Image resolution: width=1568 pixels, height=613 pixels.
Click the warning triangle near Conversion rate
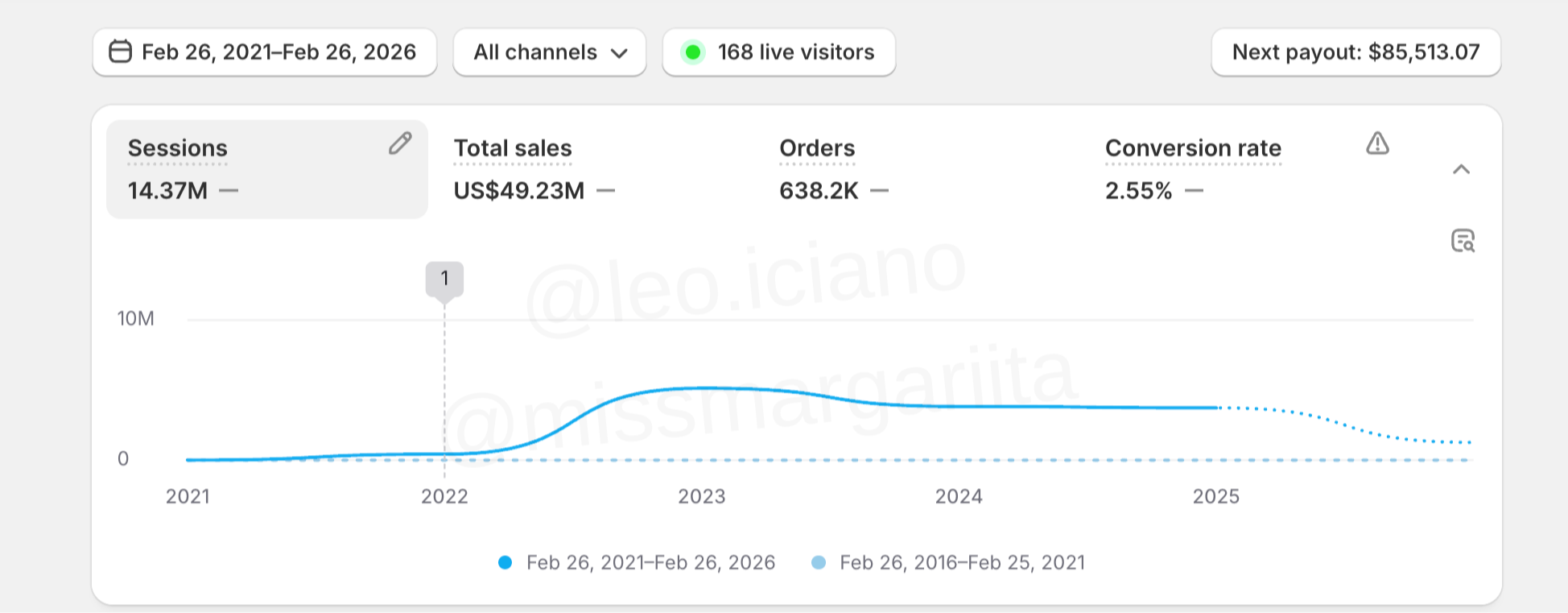point(1379,143)
